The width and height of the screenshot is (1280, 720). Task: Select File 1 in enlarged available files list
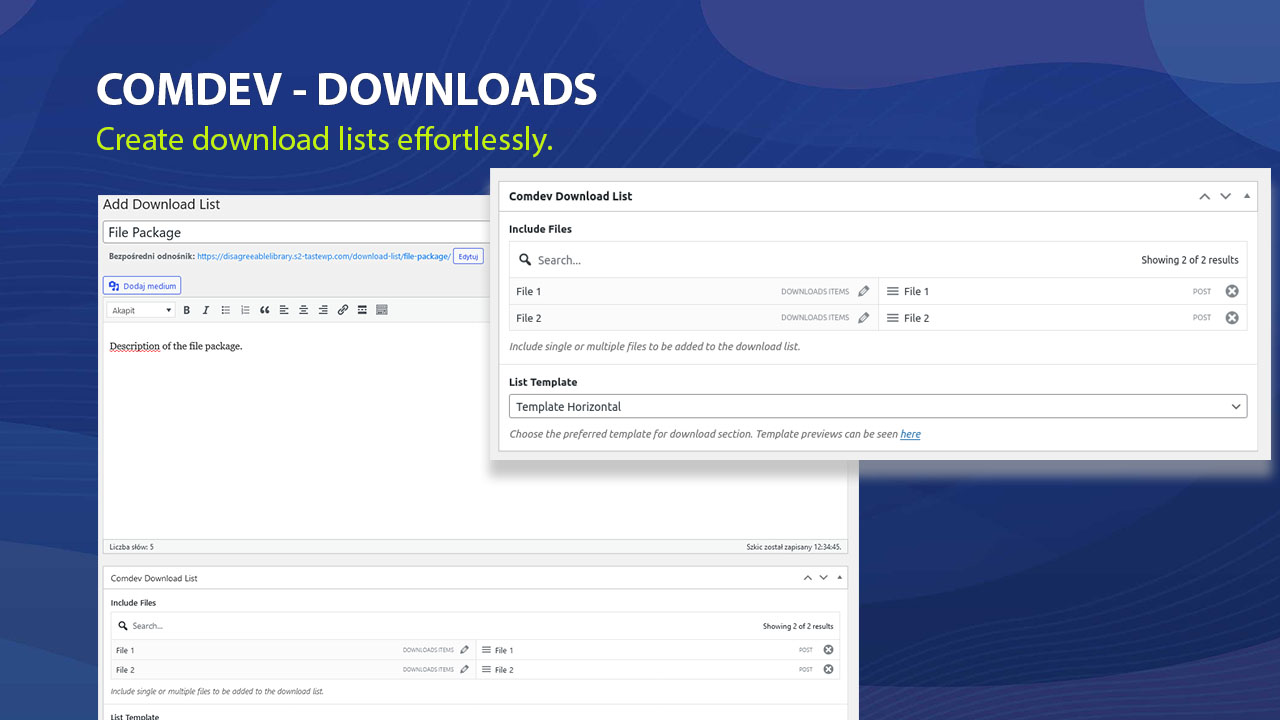click(x=694, y=291)
